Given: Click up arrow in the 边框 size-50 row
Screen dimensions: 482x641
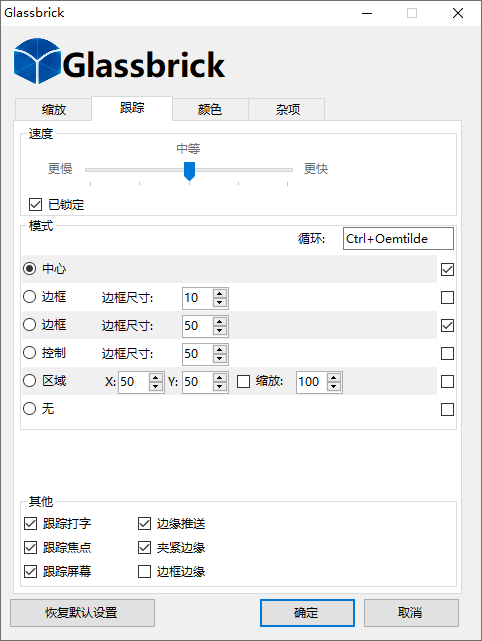Looking at the screenshot, I should coord(220,322).
